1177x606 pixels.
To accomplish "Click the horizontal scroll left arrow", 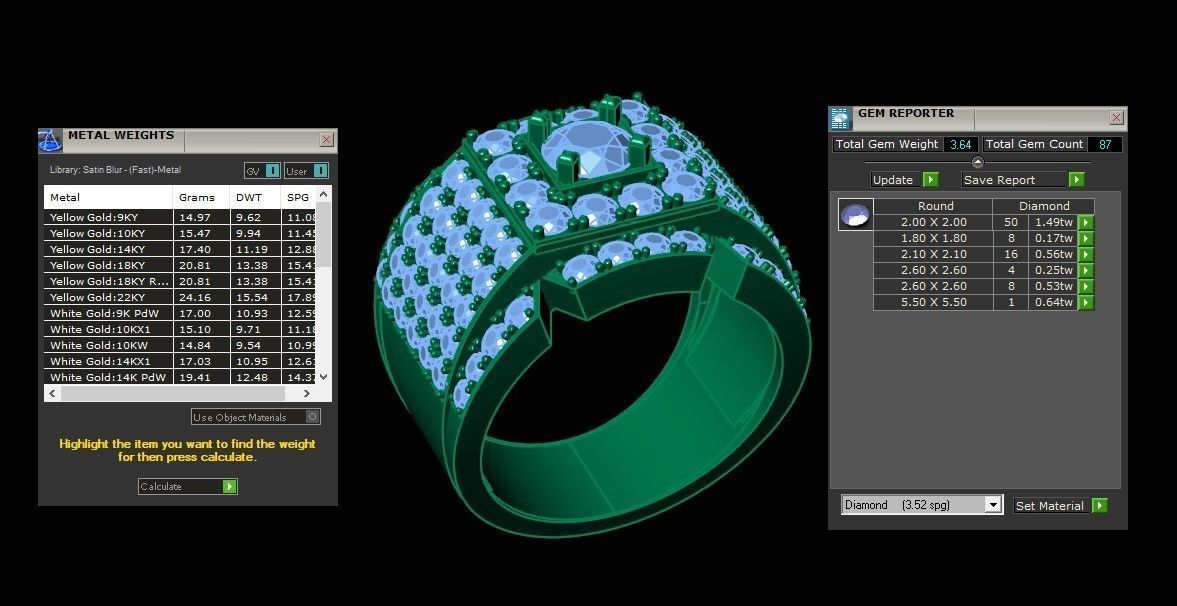I will tap(52, 393).
